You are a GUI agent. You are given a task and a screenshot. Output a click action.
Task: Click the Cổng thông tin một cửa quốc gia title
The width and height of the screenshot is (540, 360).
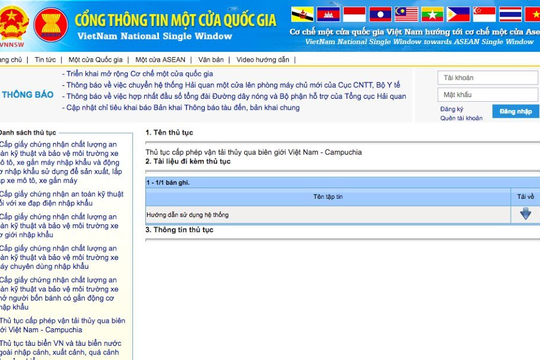tap(176, 20)
